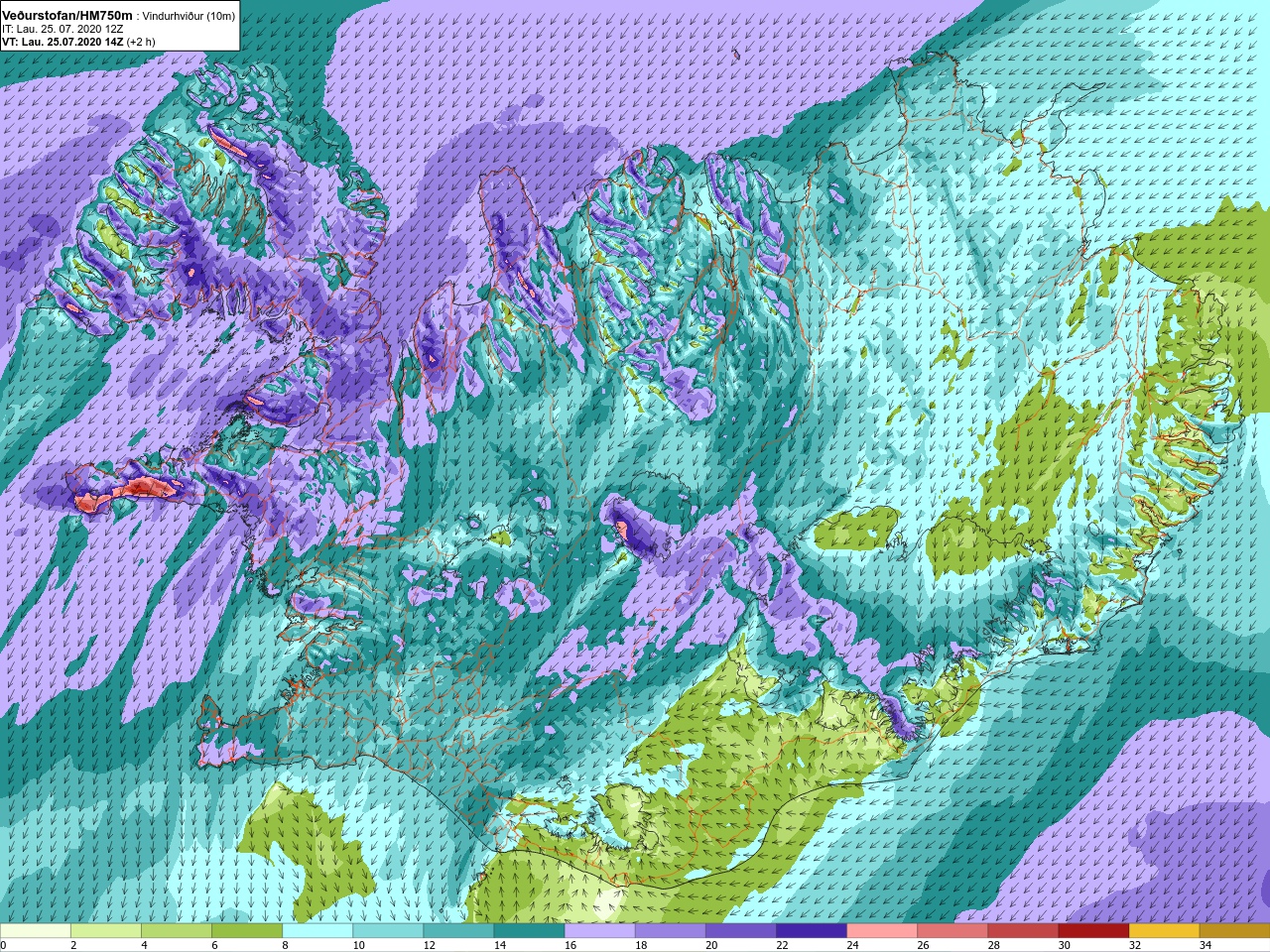
Task: Click the olive green 6–8 legend swatch
Action: pyautogui.click(x=247, y=931)
